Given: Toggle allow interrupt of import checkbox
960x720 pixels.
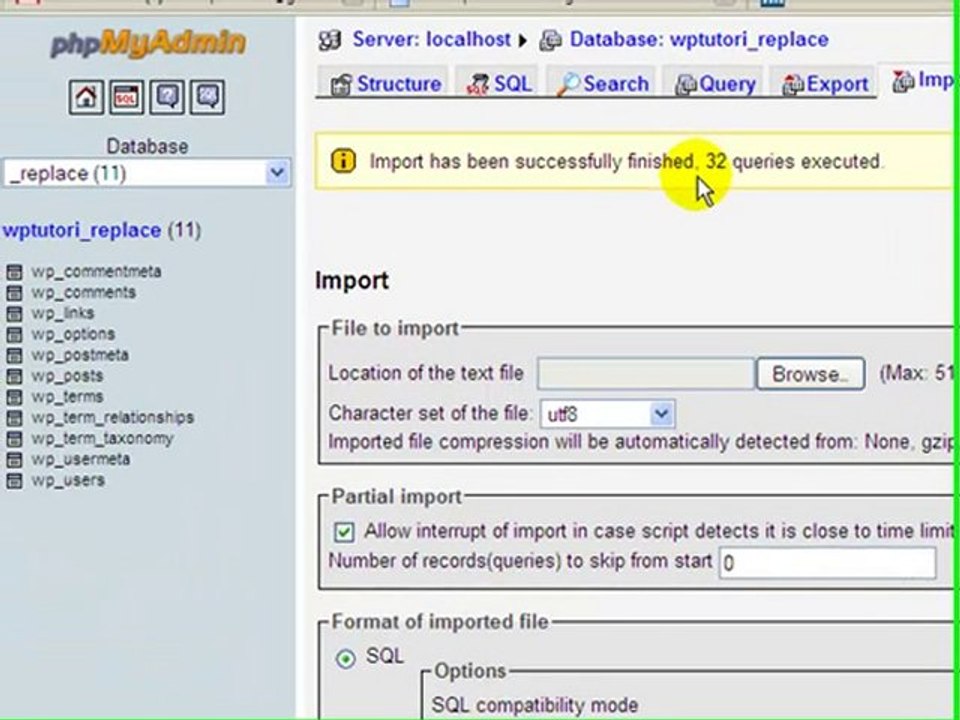Looking at the screenshot, I should tap(344, 531).
